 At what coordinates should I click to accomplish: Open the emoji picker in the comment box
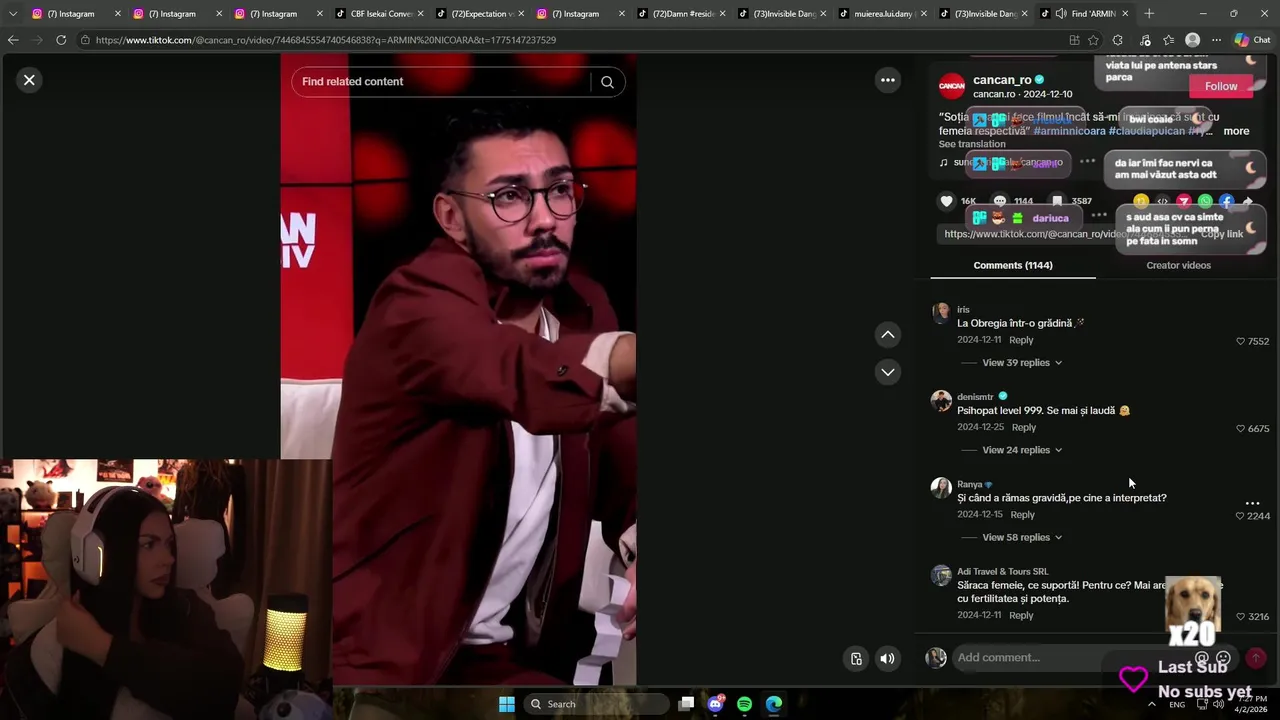point(1223,657)
